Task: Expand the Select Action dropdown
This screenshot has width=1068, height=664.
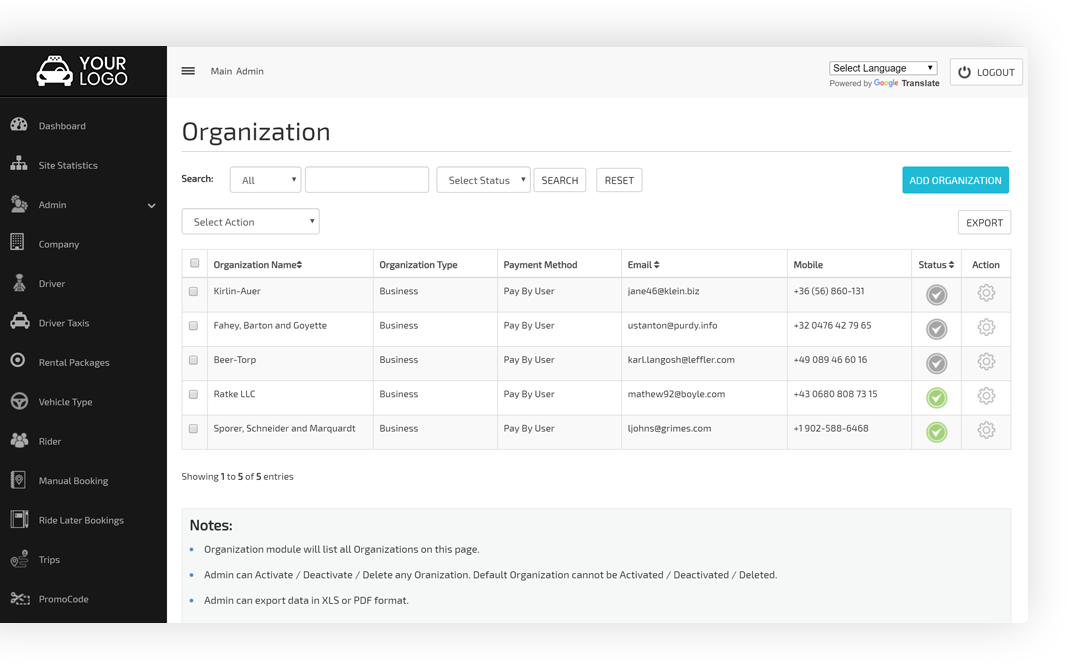Action: [x=250, y=220]
